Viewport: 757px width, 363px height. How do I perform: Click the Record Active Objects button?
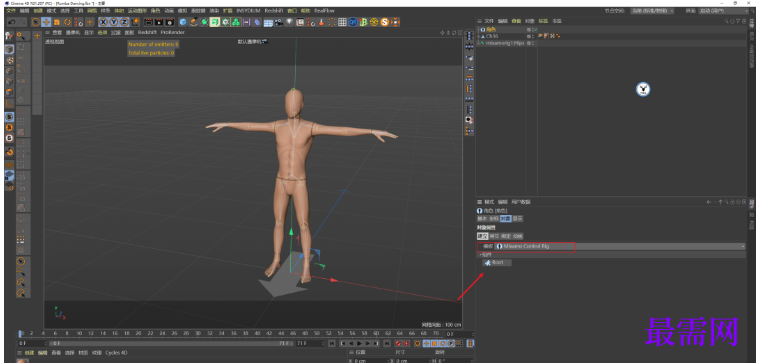pos(398,343)
